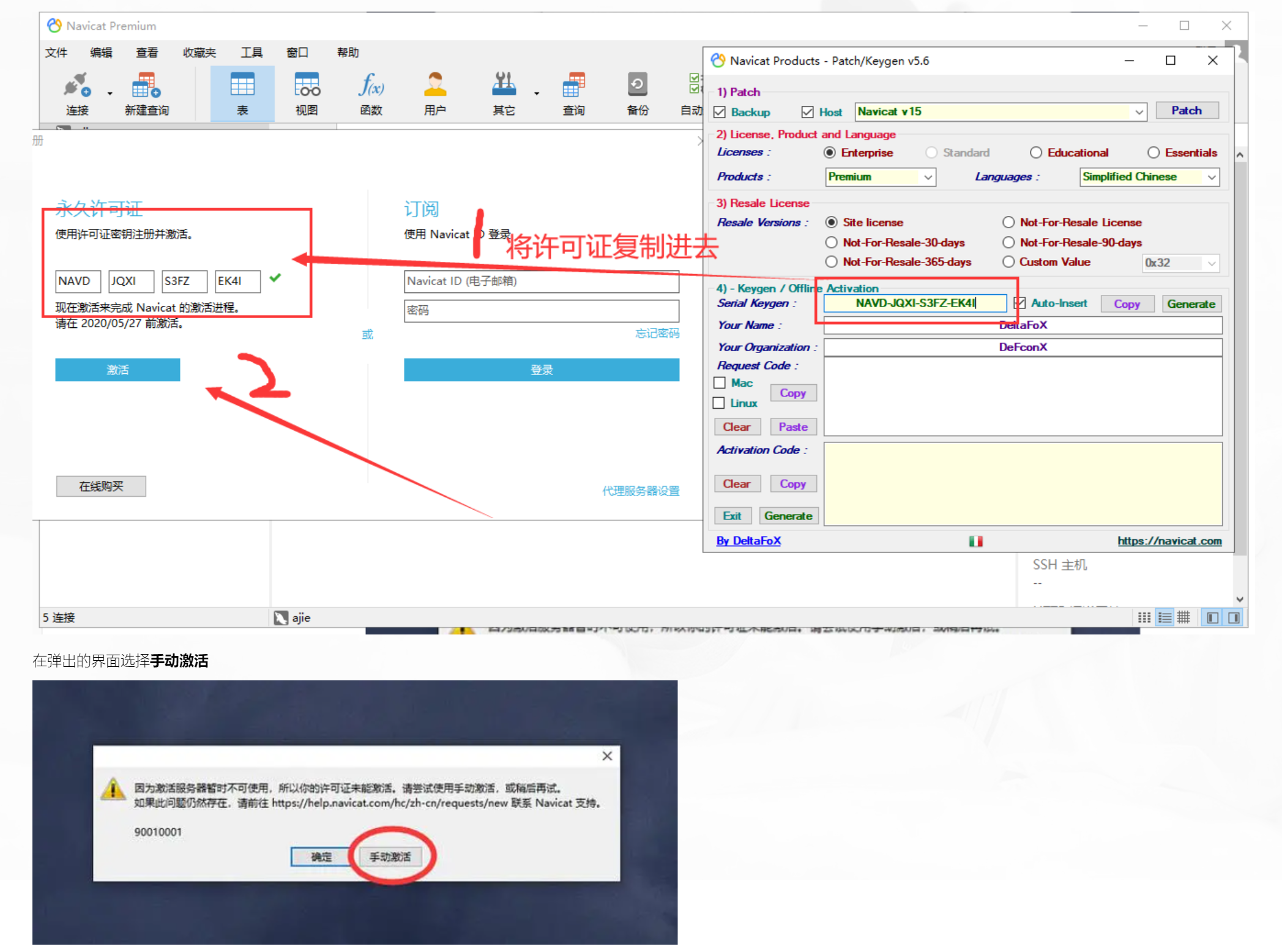1282x952 pixels.
Task: Toggle the Host checkbox
Action: pos(807,112)
